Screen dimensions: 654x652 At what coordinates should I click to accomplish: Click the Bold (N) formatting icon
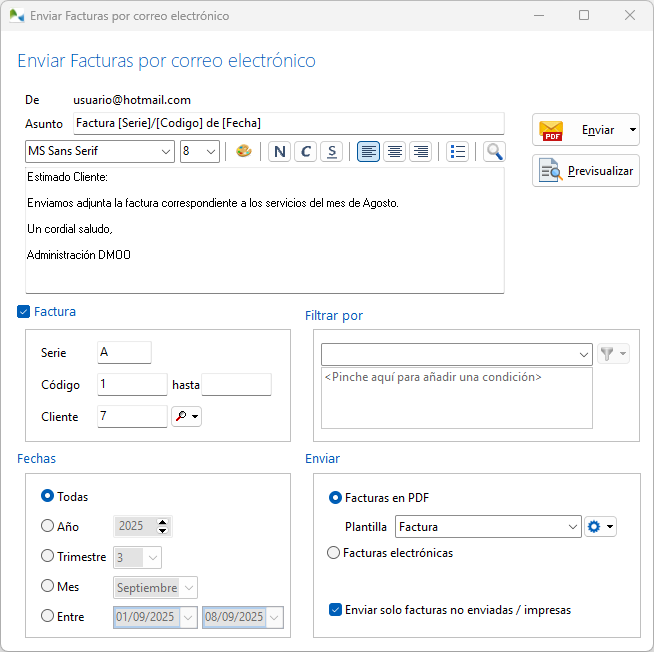280,152
